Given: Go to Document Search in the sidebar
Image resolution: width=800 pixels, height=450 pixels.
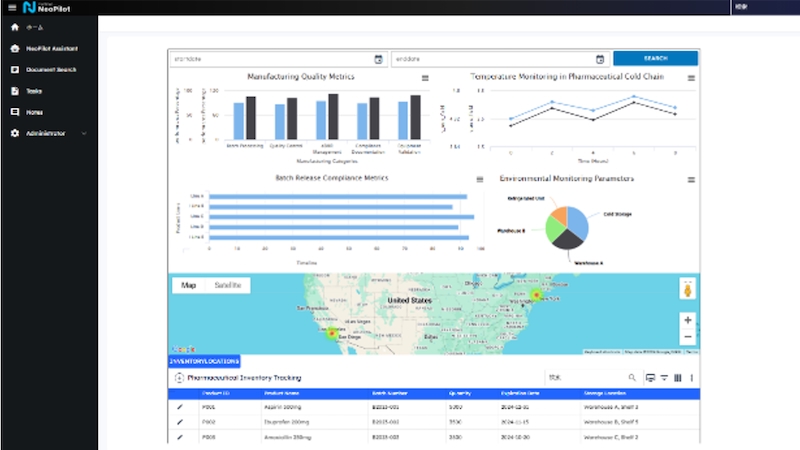Looking at the screenshot, I should point(48,70).
